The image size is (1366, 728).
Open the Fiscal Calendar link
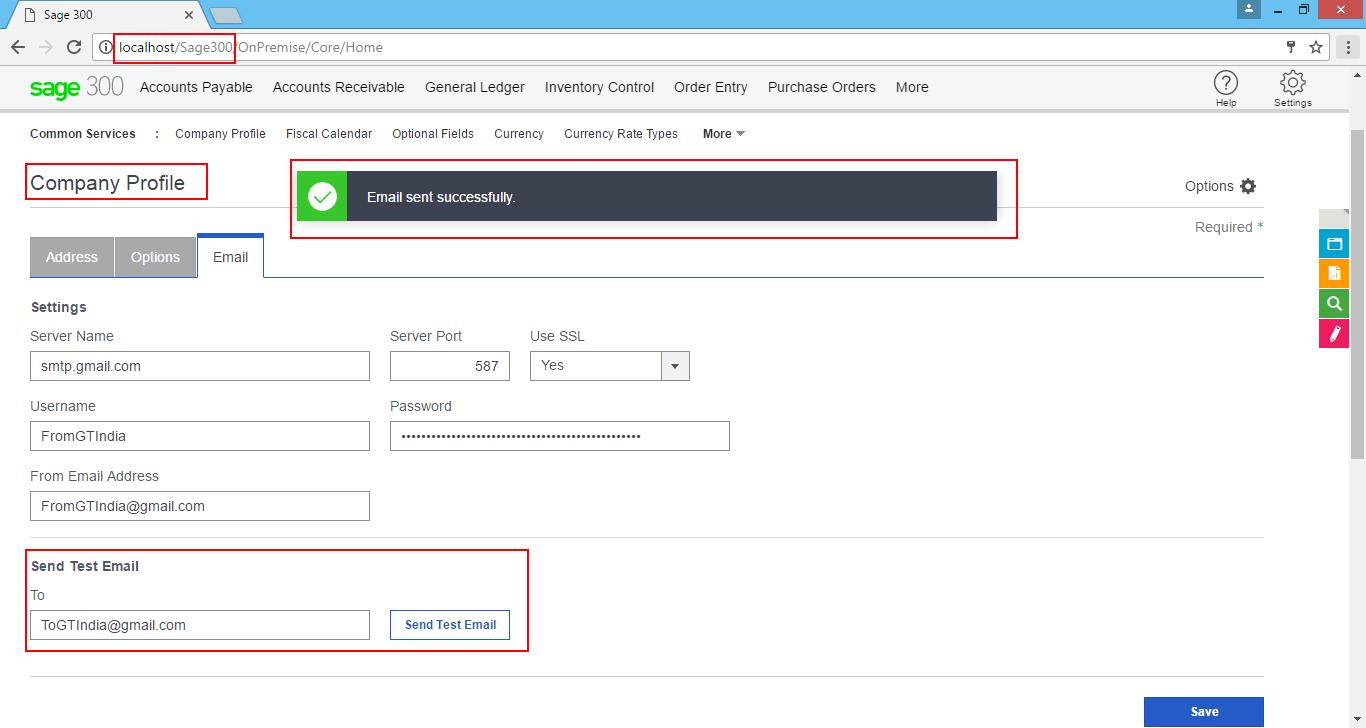click(x=329, y=133)
